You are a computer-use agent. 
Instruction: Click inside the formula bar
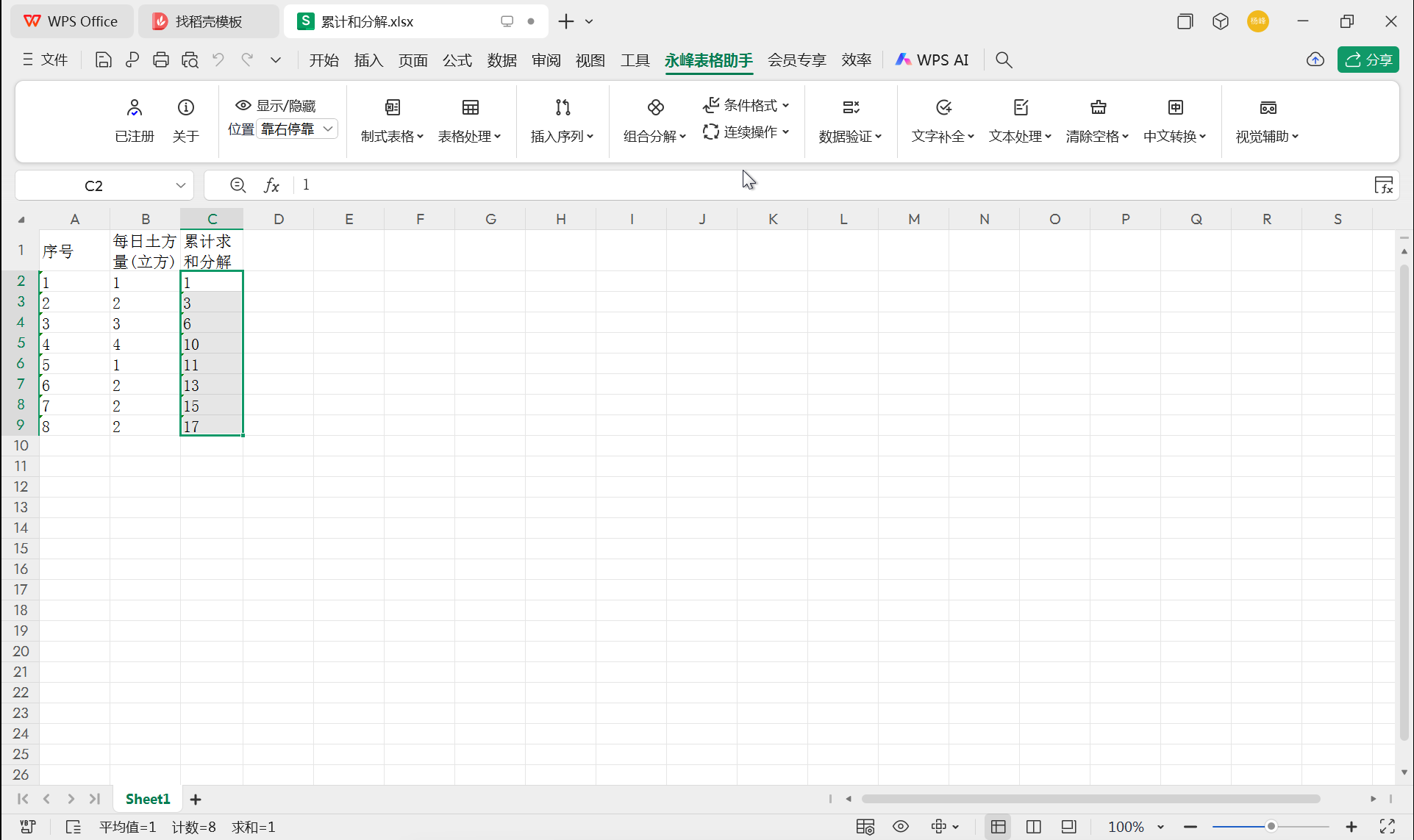[x=515, y=184]
